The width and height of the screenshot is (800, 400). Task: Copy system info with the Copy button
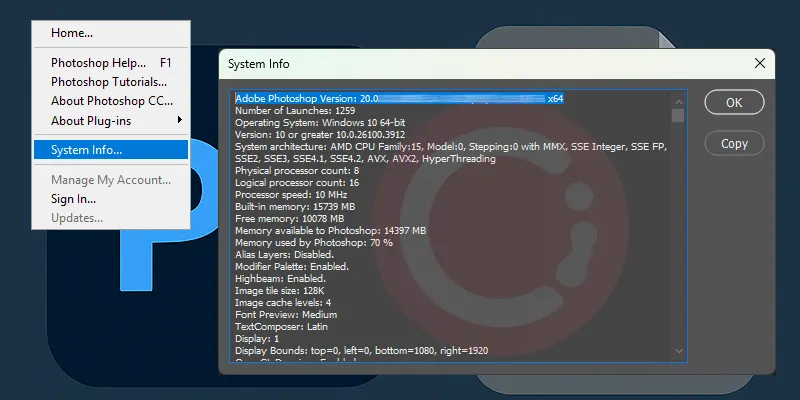click(734, 143)
